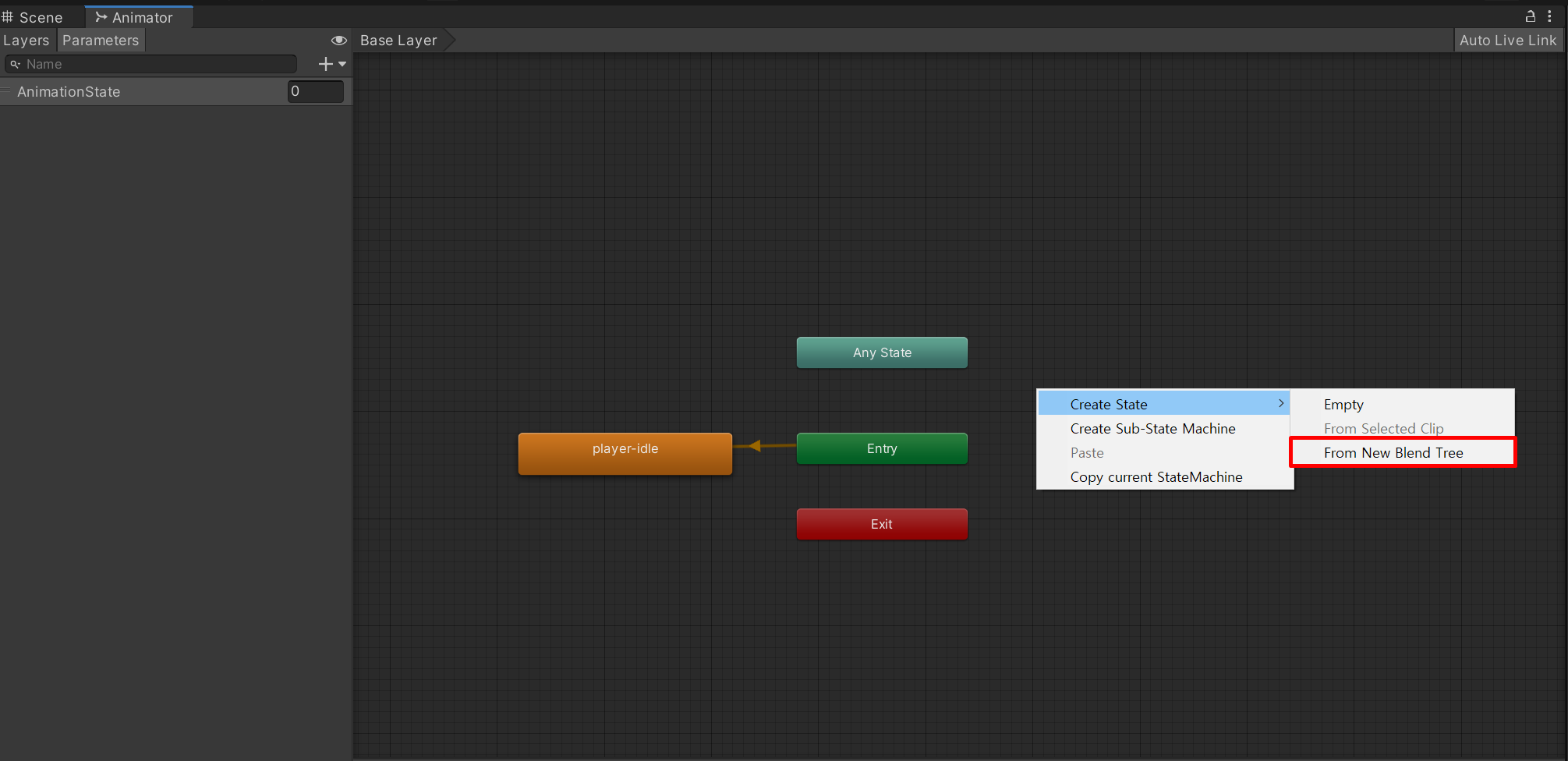Select the AnimationState parameter row
The image size is (1568, 761).
point(176,91)
